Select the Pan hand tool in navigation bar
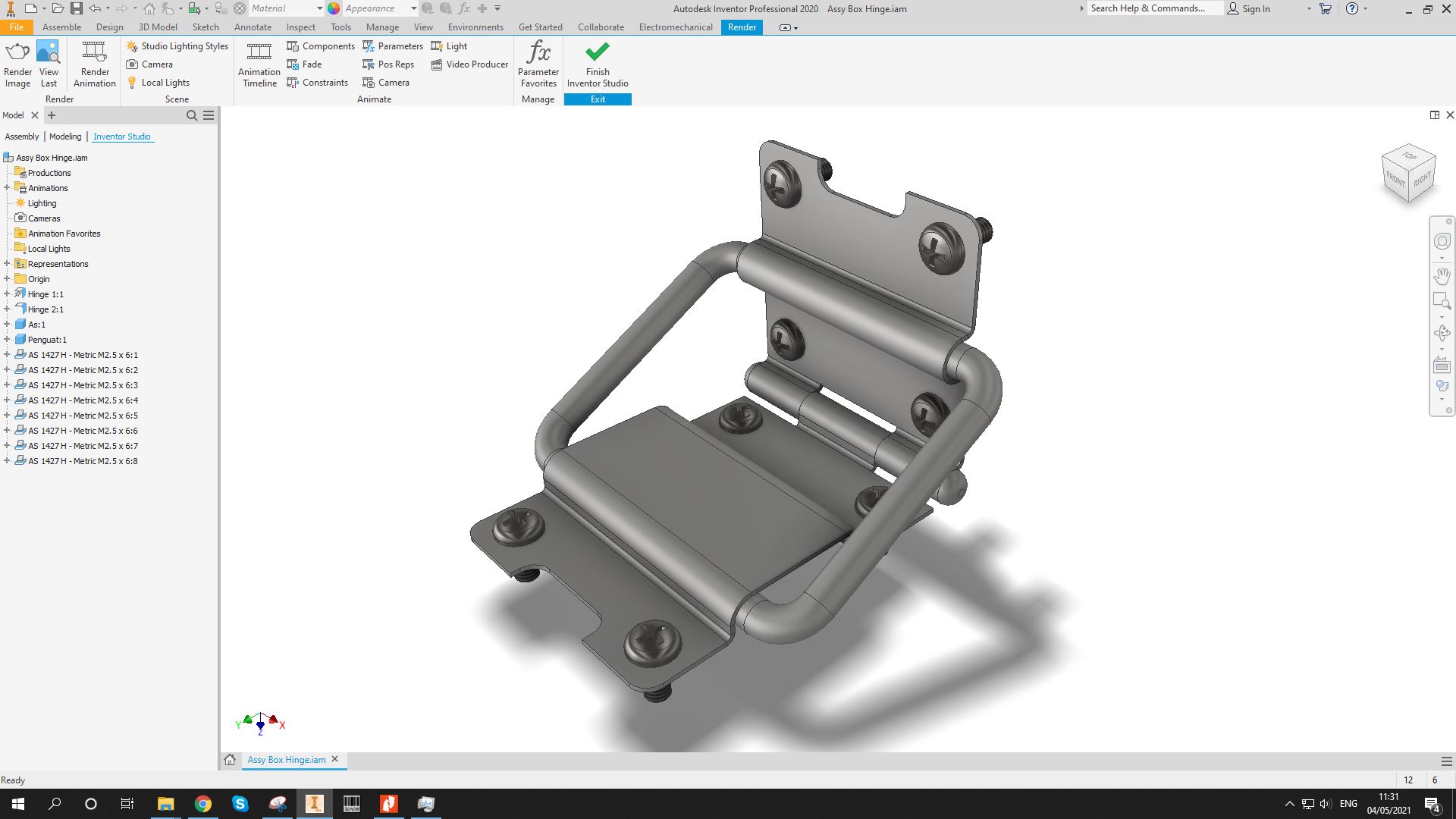 [1442, 276]
